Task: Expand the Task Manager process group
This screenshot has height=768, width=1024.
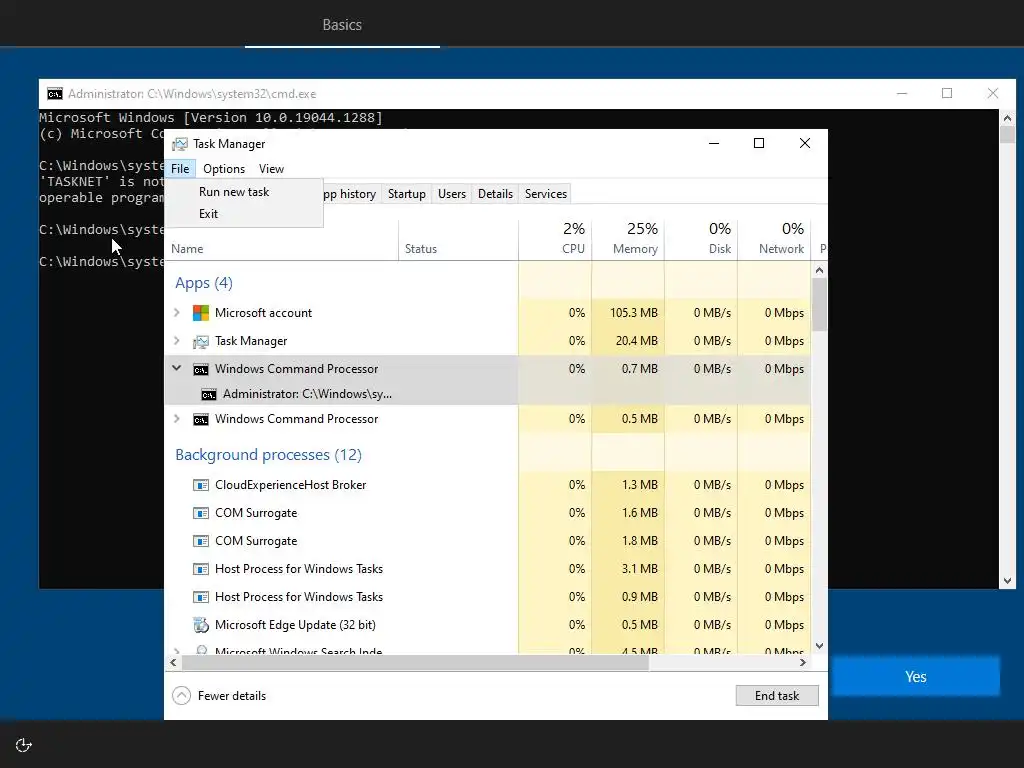Action: point(176,341)
